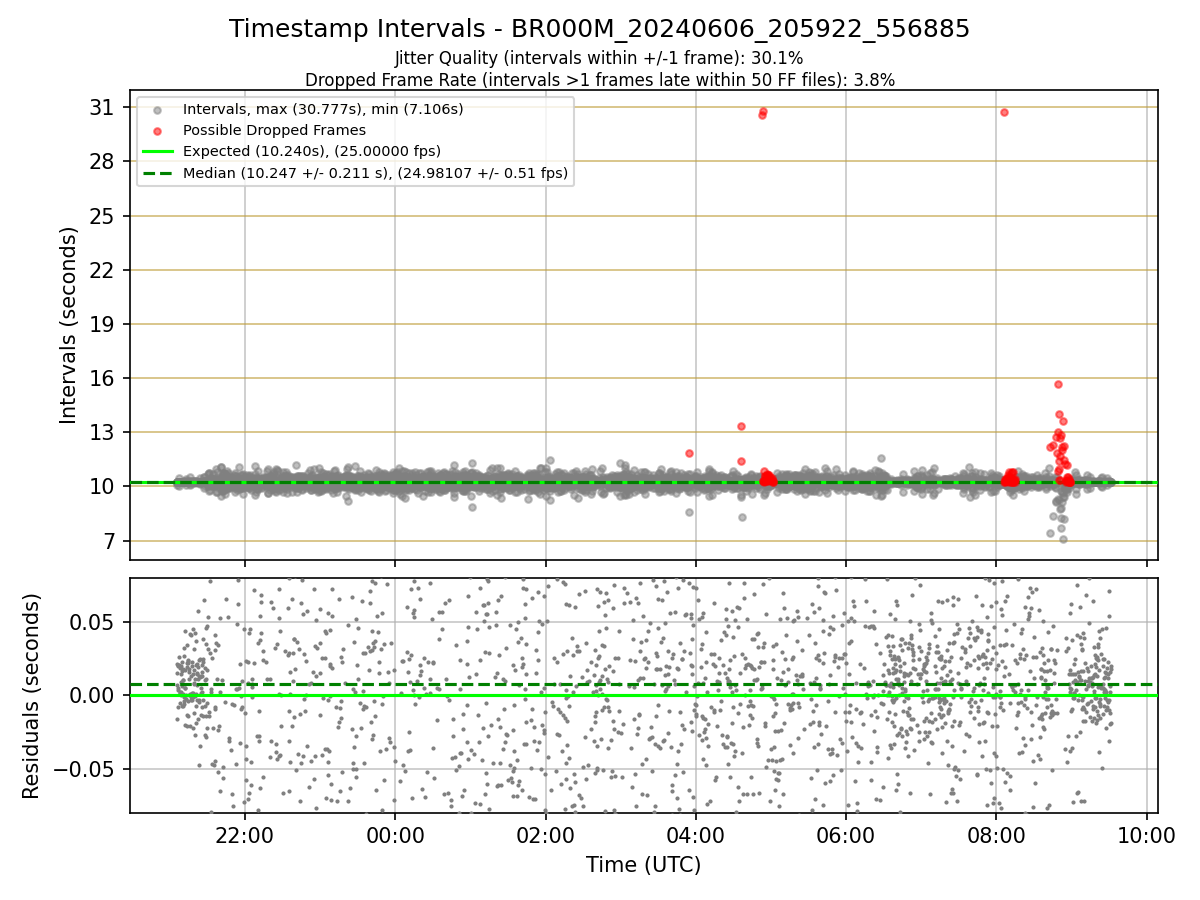The height and width of the screenshot is (900, 1200).
Task: Click the 'Intervals (seconds)' y-axis label
Action: (x=68, y=325)
